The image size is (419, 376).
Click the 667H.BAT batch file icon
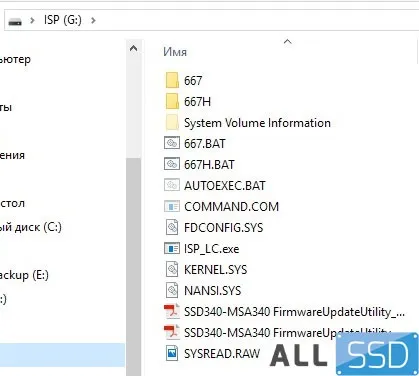(172, 164)
